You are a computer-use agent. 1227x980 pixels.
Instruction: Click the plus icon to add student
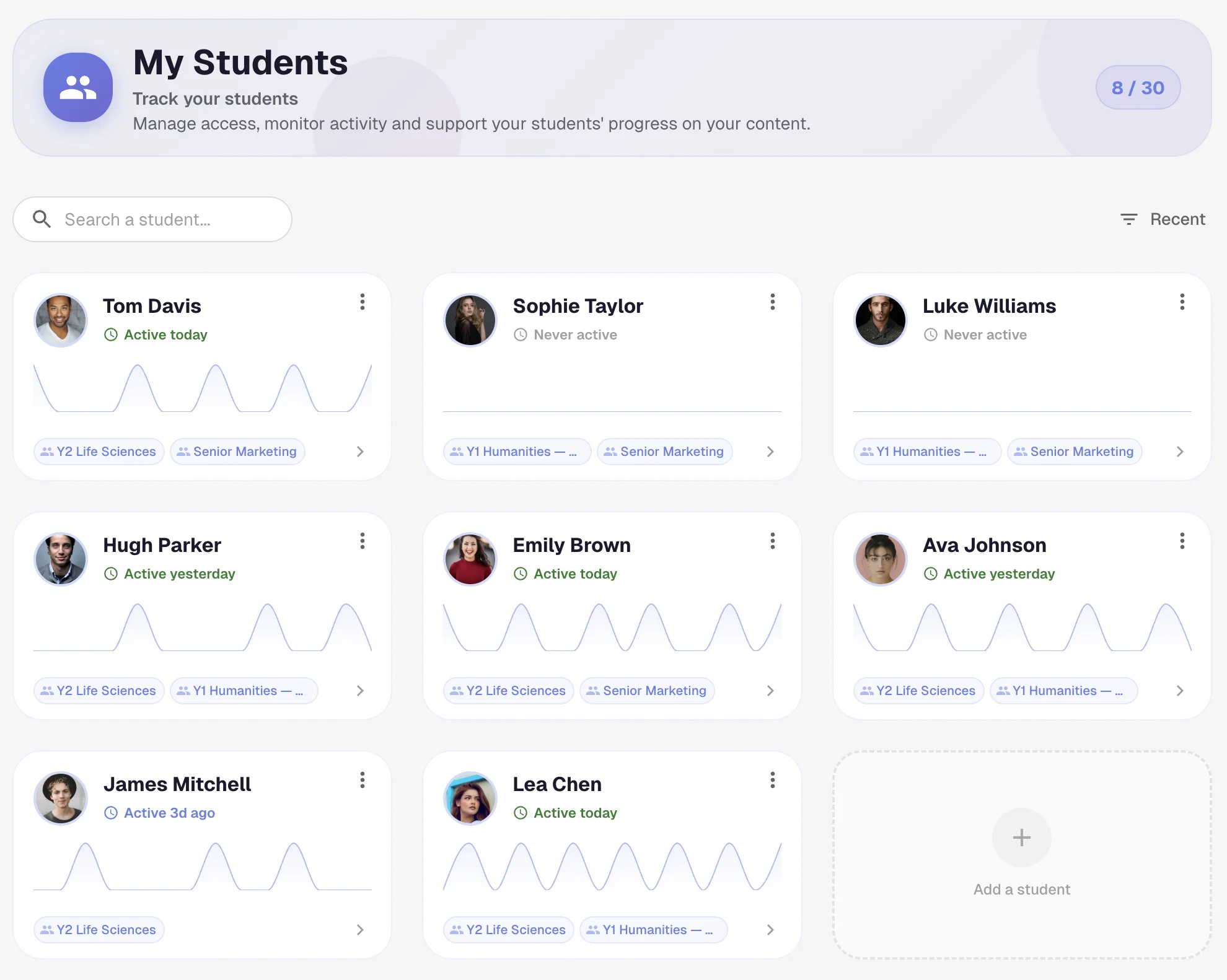pyautogui.click(x=1021, y=838)
